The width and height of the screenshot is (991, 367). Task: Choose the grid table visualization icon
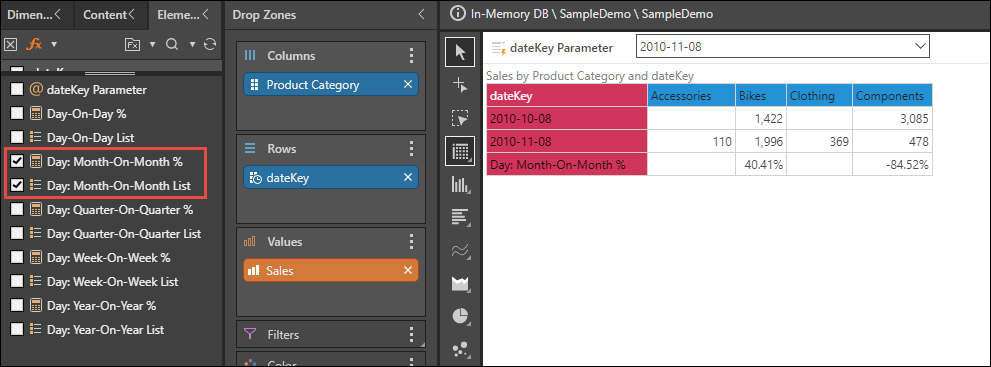(460, 151)
